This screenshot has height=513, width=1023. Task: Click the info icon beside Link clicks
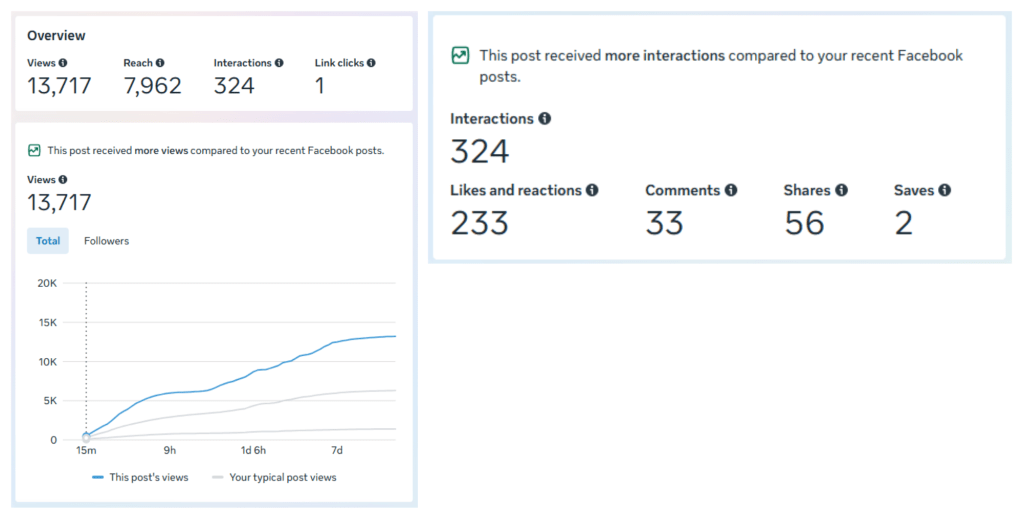371,63
